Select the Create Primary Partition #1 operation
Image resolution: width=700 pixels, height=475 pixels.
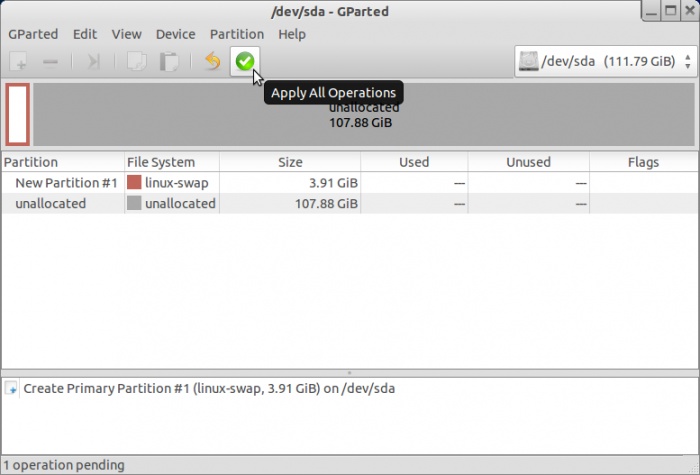209,388
